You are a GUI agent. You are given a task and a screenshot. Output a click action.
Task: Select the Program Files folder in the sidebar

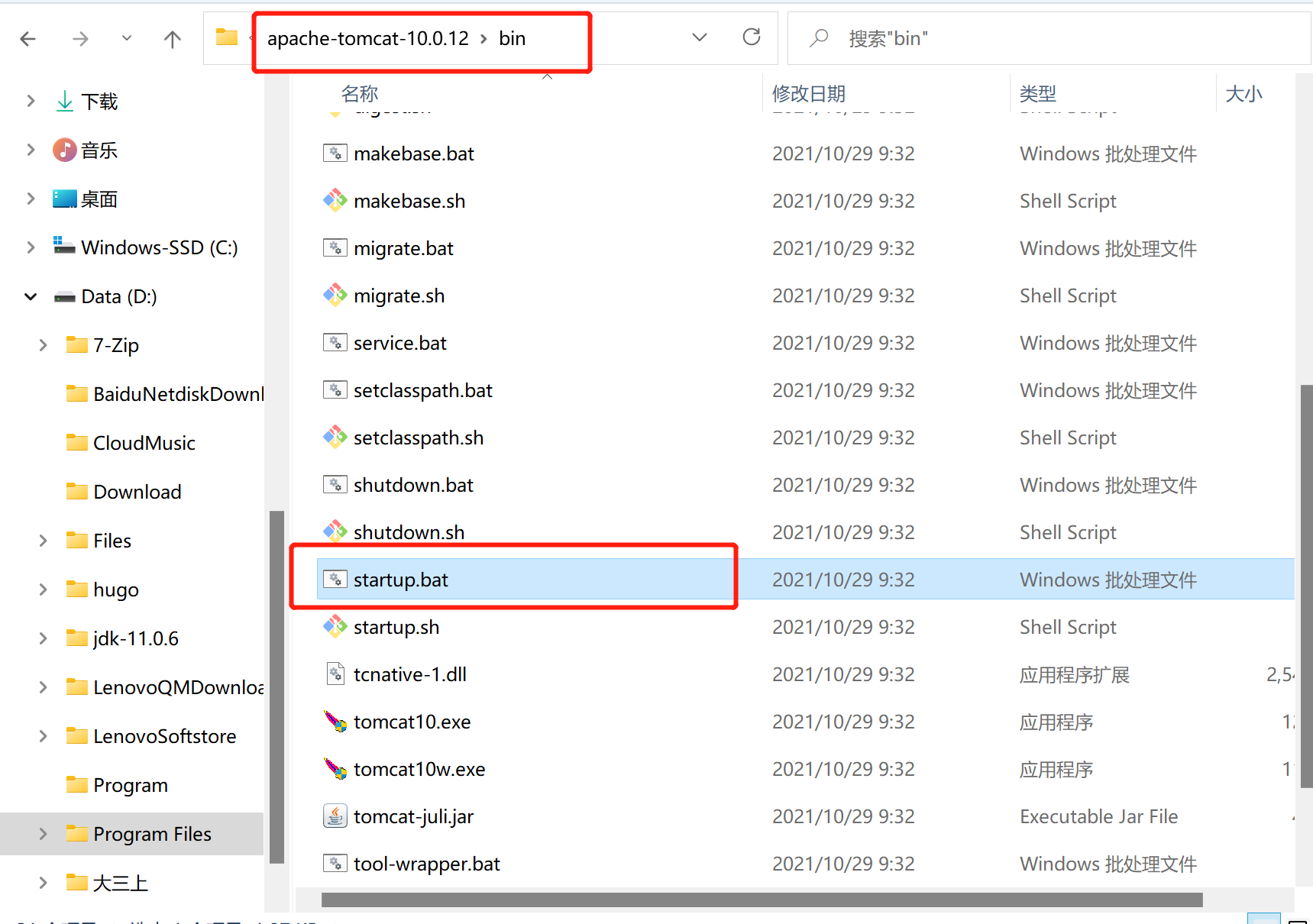(152, 834)
